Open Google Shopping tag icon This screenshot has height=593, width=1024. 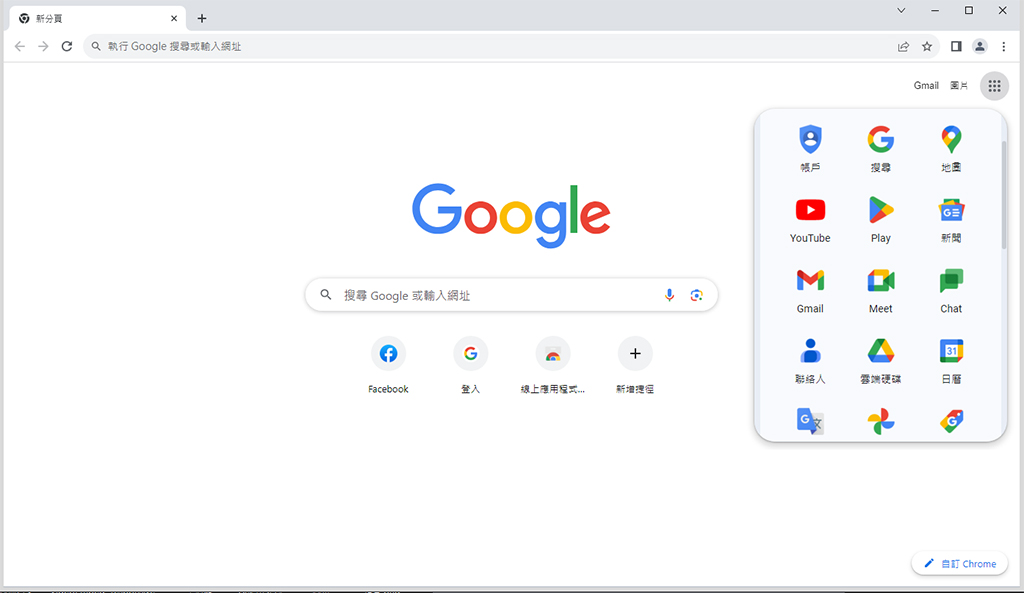951,421
